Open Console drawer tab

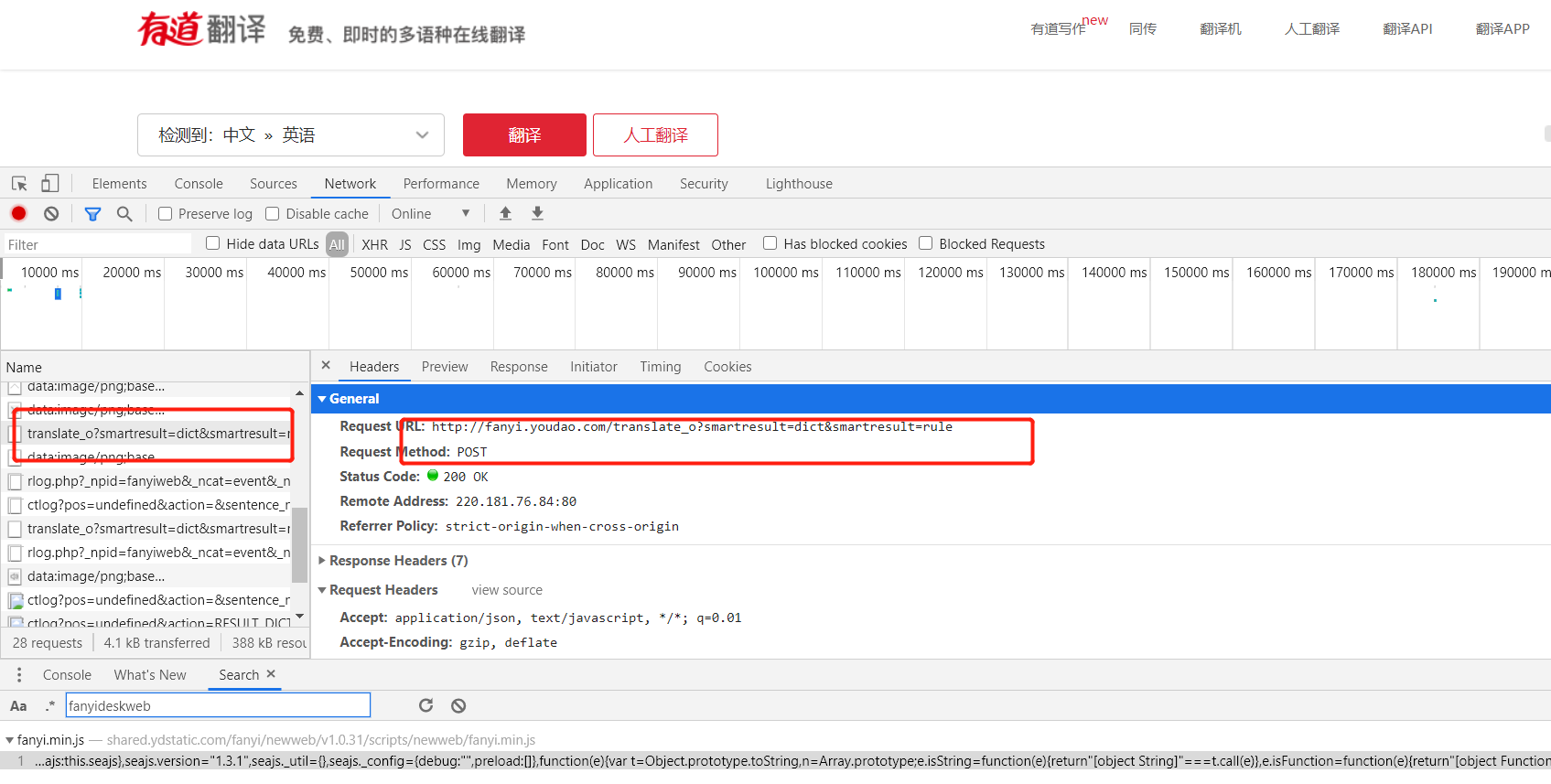(67, 674)
